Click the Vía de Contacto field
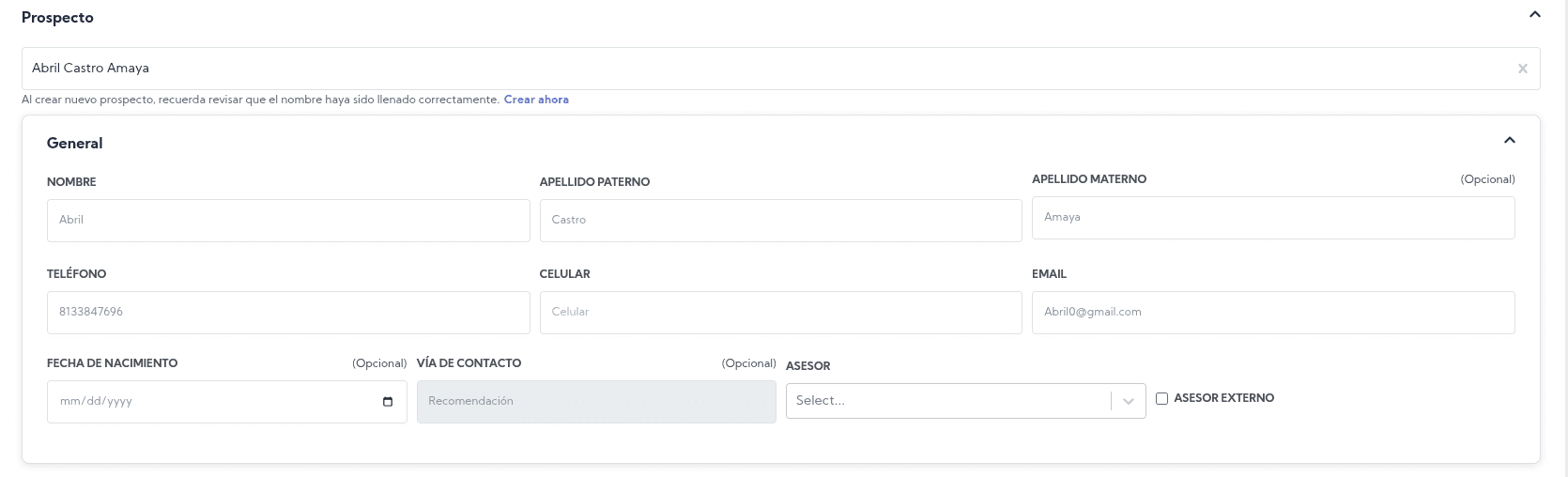 (596, 401)
